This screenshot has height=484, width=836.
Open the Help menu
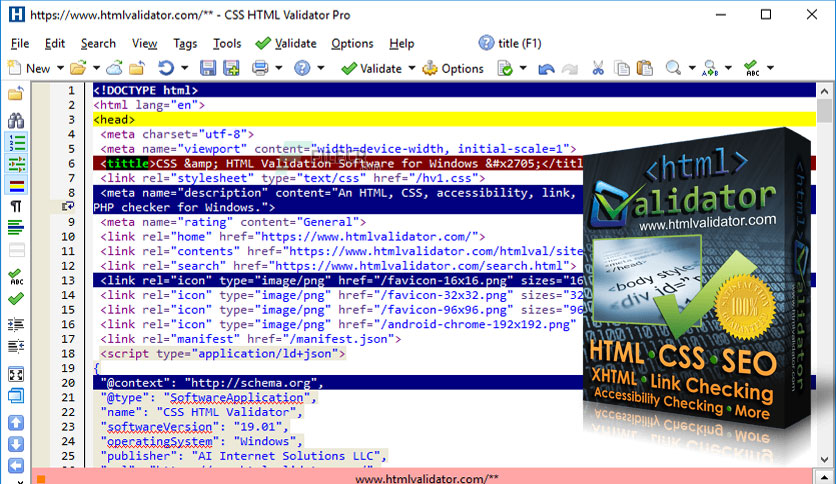(401, 44)
